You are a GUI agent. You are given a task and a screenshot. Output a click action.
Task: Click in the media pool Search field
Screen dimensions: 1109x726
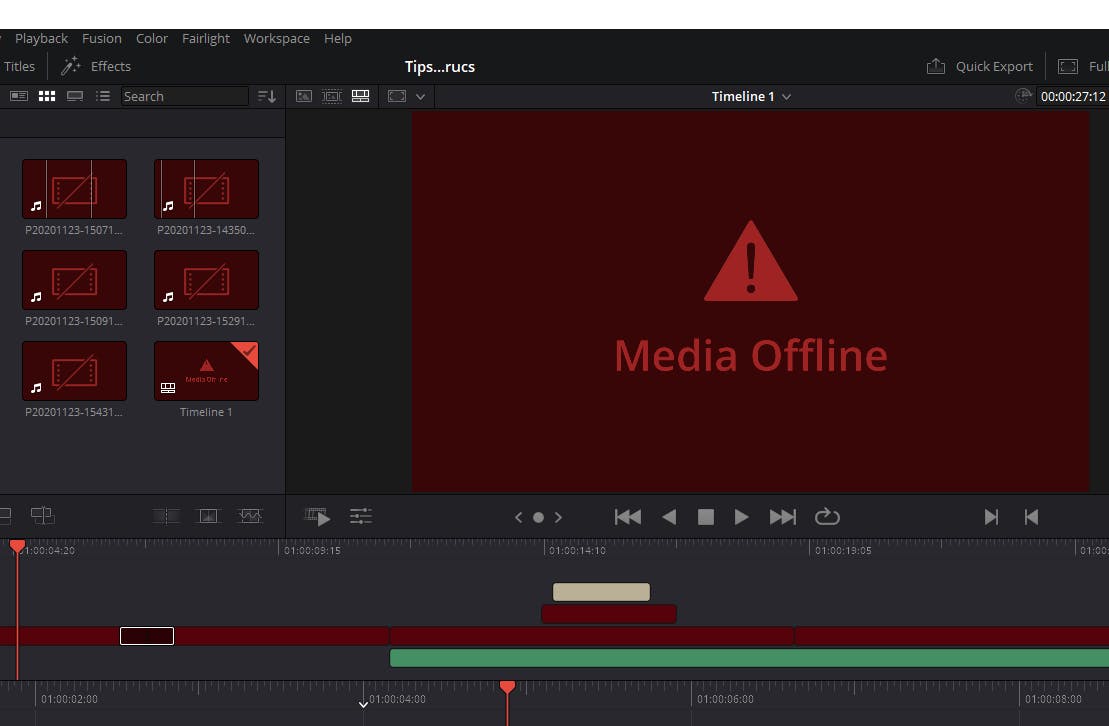click(184, 96)
